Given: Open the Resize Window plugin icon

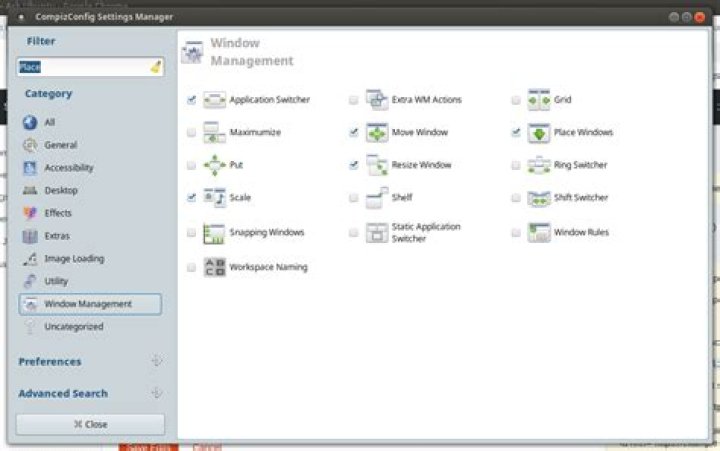Looking at the screenshot, I should [x=377, y=165].
